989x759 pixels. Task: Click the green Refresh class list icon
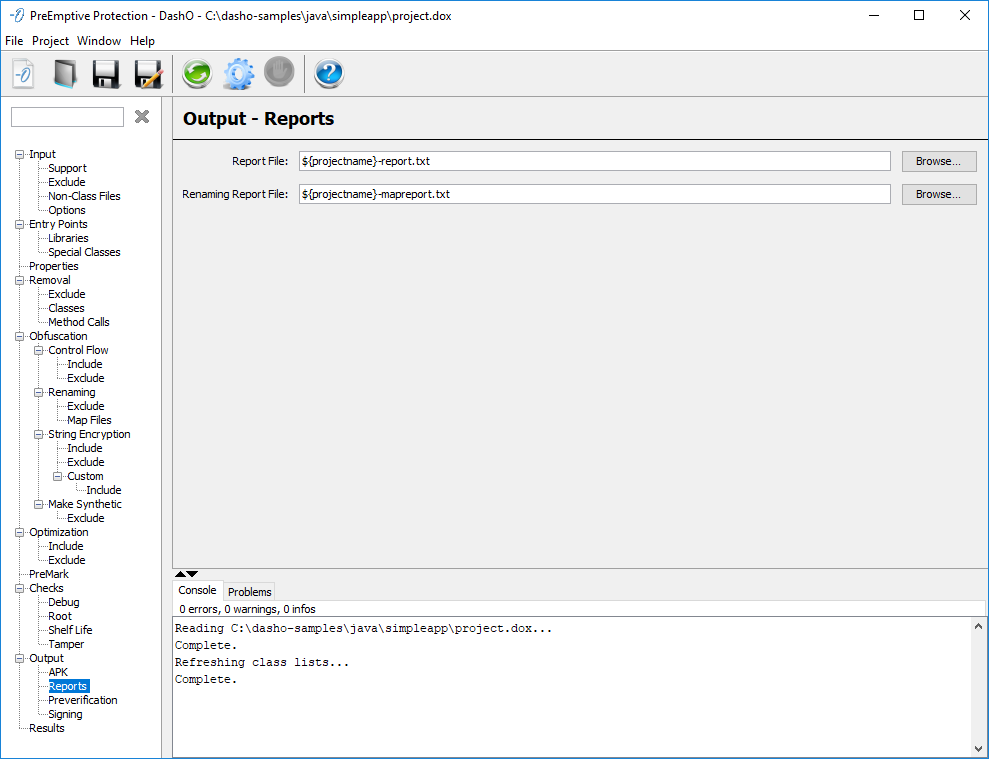pyautogui.click(x=197, y=74)
